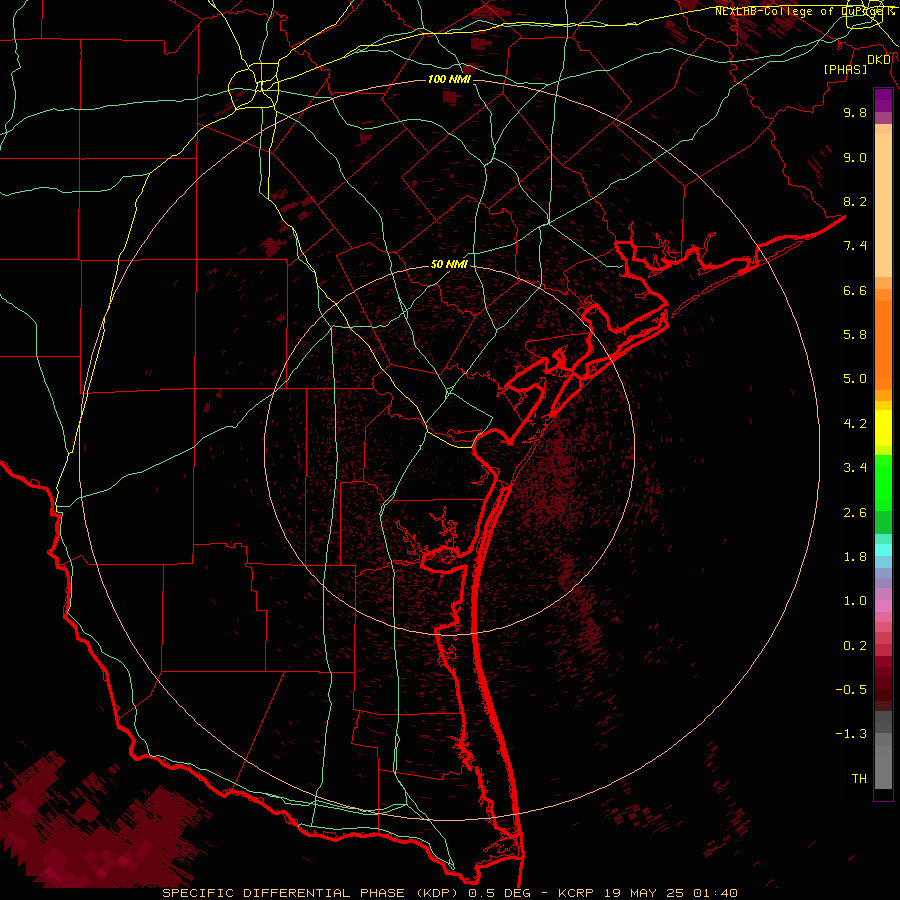Pick the peach color band of the scale
Screen dimensions: 900x900
pos(883,205)
